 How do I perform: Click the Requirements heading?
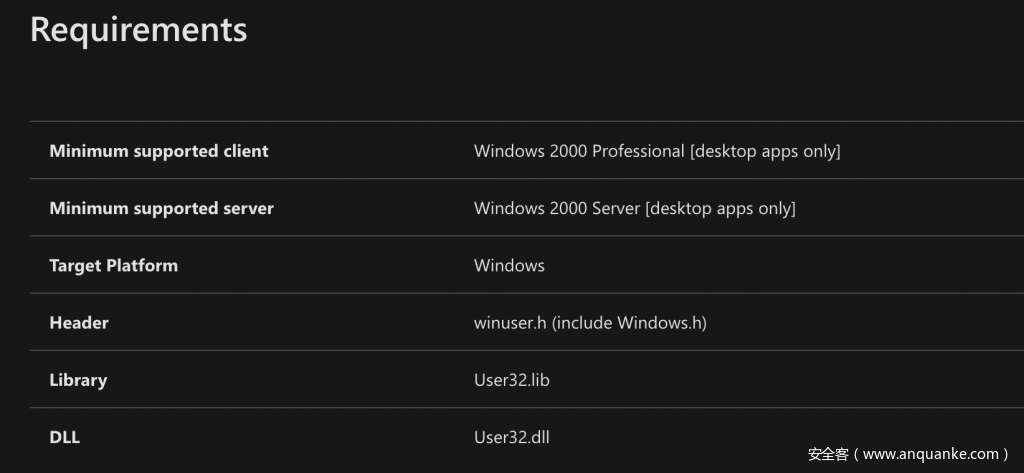138,29
